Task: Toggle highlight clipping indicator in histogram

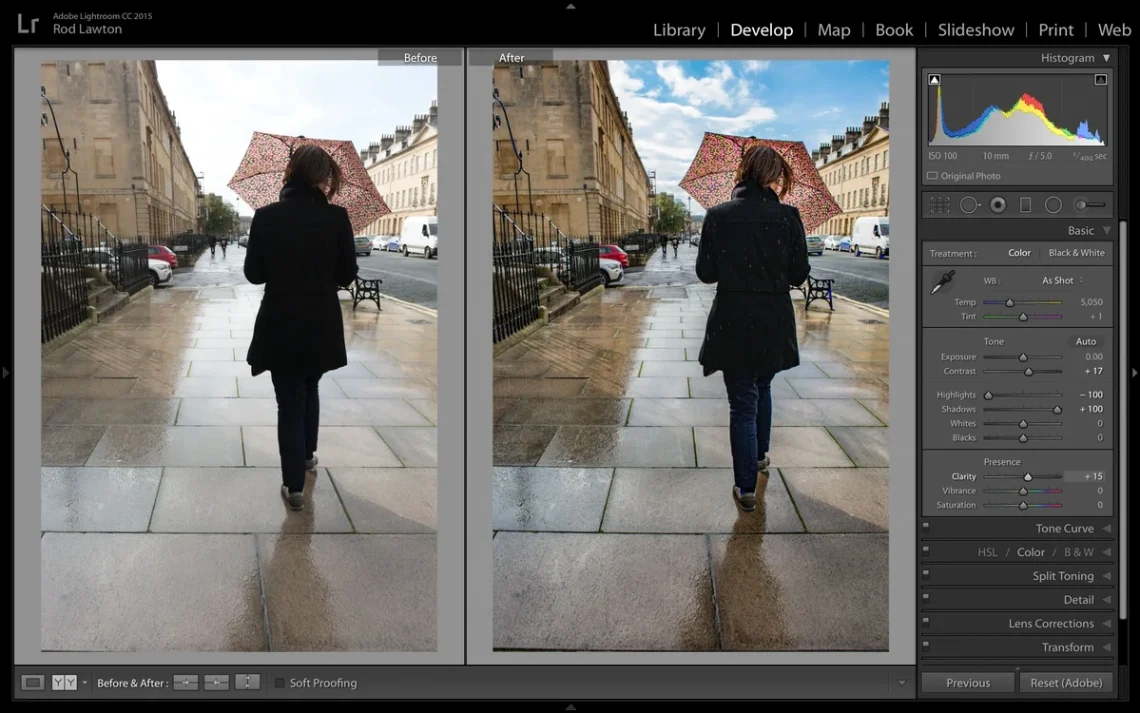Action: click(1101, 80)
